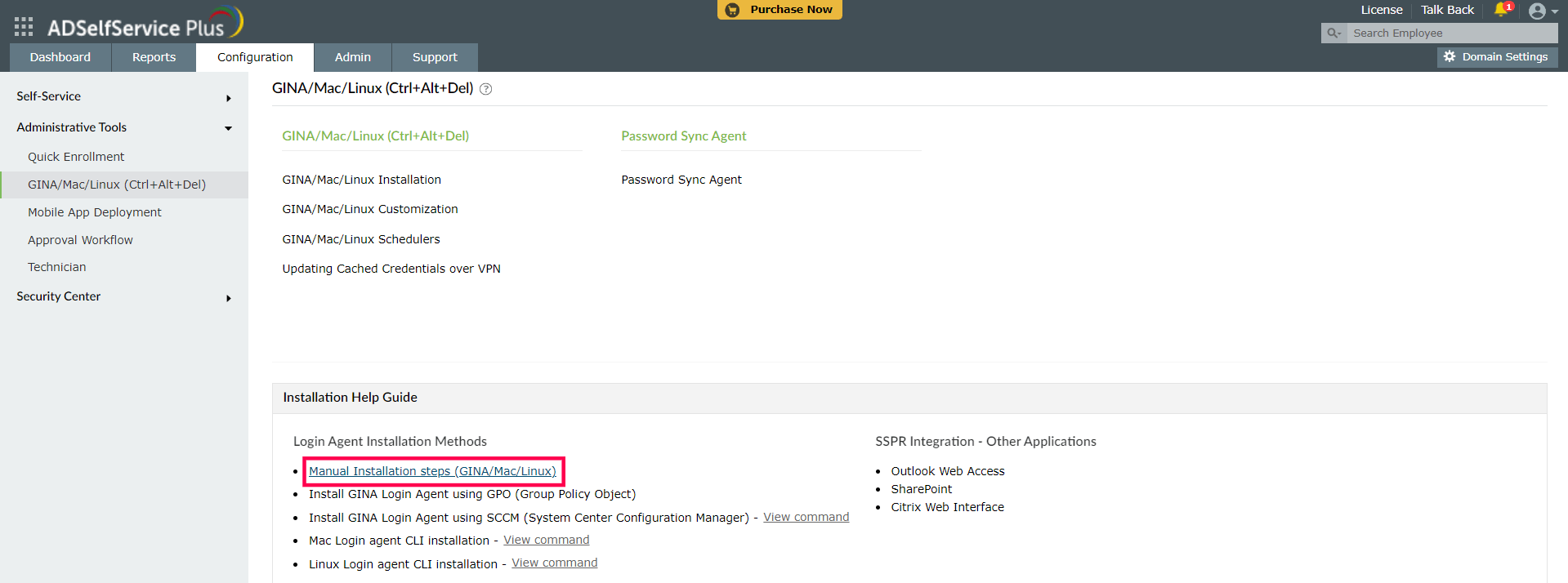
Task: View command for SCCM installation
Action: (806, 517)
